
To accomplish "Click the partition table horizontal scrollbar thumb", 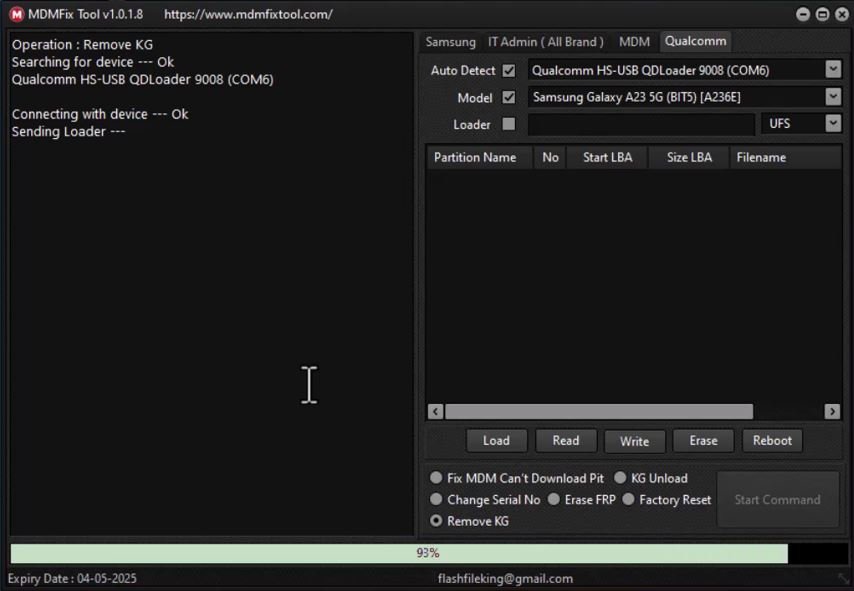I will click(599, 412).
